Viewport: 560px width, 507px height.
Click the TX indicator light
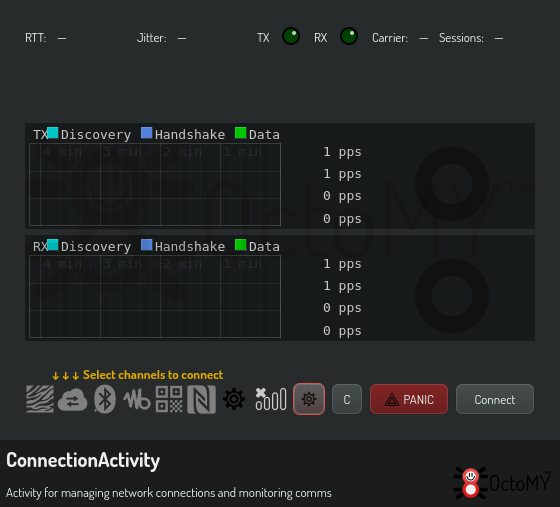point(291,36)
